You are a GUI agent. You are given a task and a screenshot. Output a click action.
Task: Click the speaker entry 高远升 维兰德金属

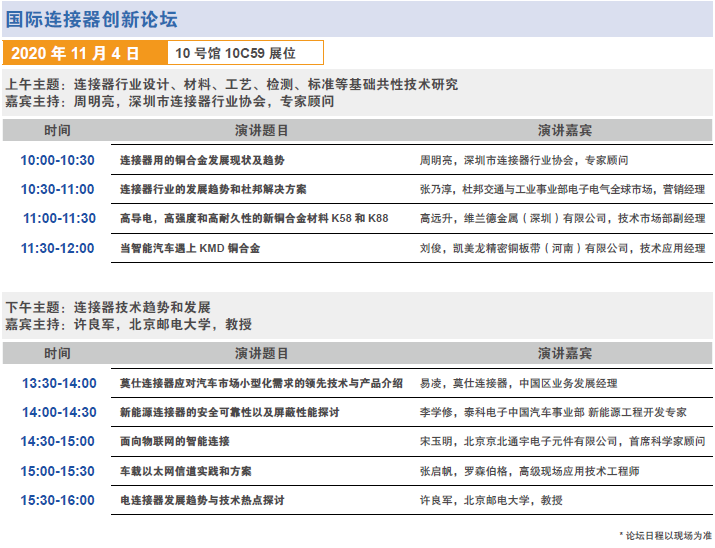click(x=562, y=218)
